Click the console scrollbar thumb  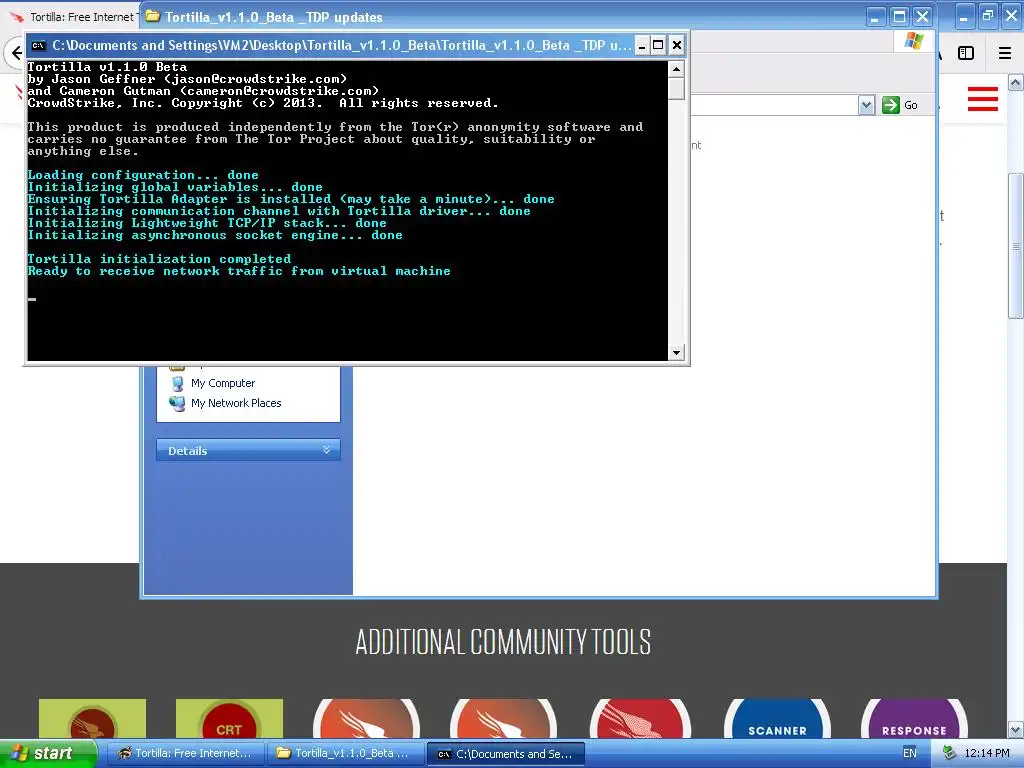[676, 88]
